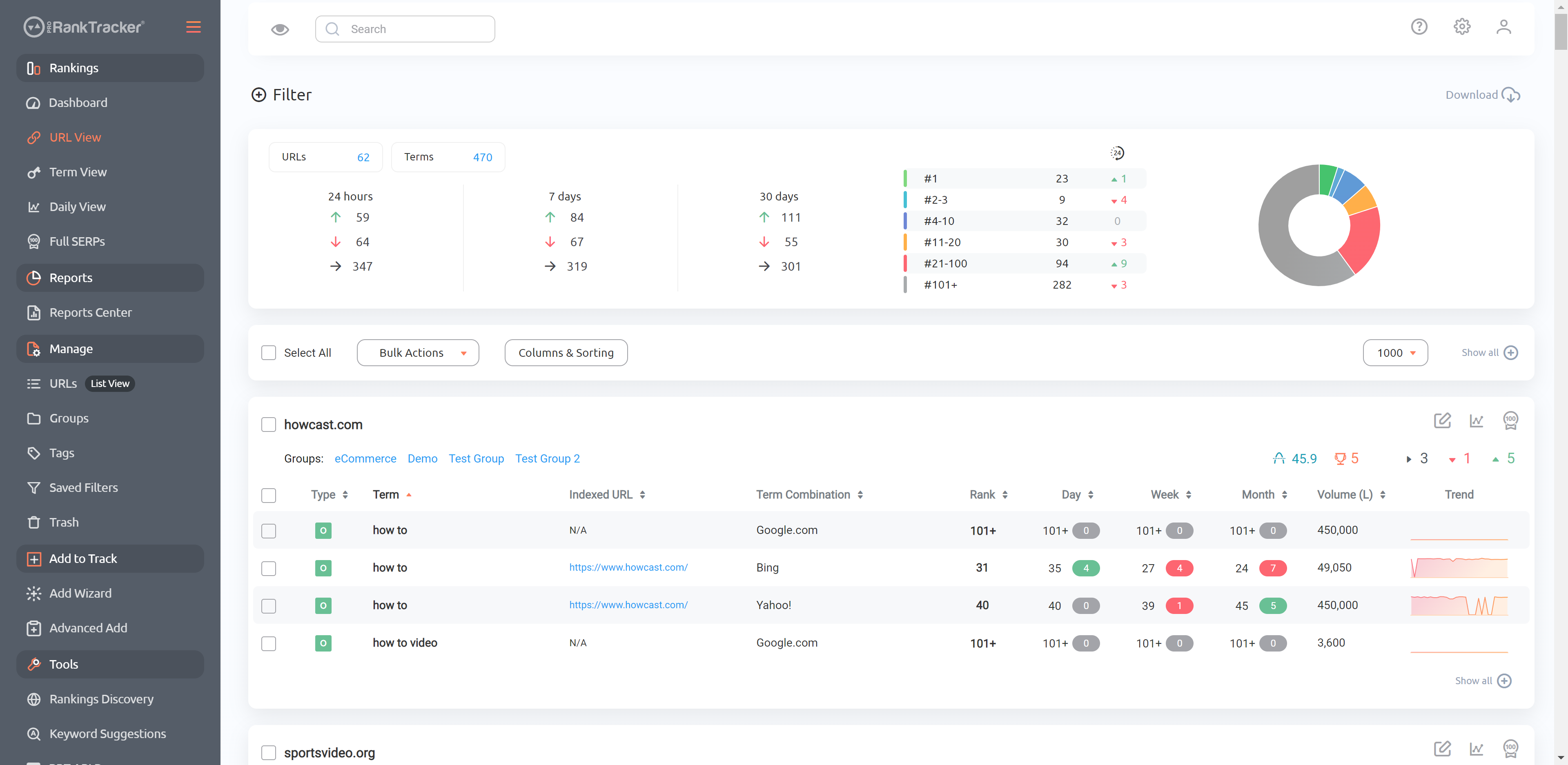1568x765 pixels.
Task: Click the RankTracker logo
Action: coord(84,27)
